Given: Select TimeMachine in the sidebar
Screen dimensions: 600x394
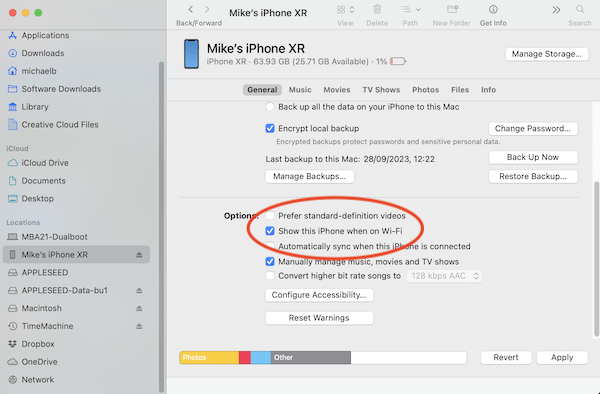Looking at the screenshot, I should pyautogui.click(x=47, y=326).
